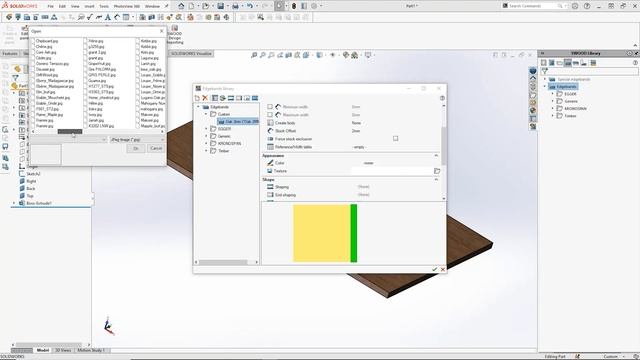Screen dimensions: 640x360
Task: Click the SOLIDWORKS Resources icon atop the right task pane
Action: [533, 71]
